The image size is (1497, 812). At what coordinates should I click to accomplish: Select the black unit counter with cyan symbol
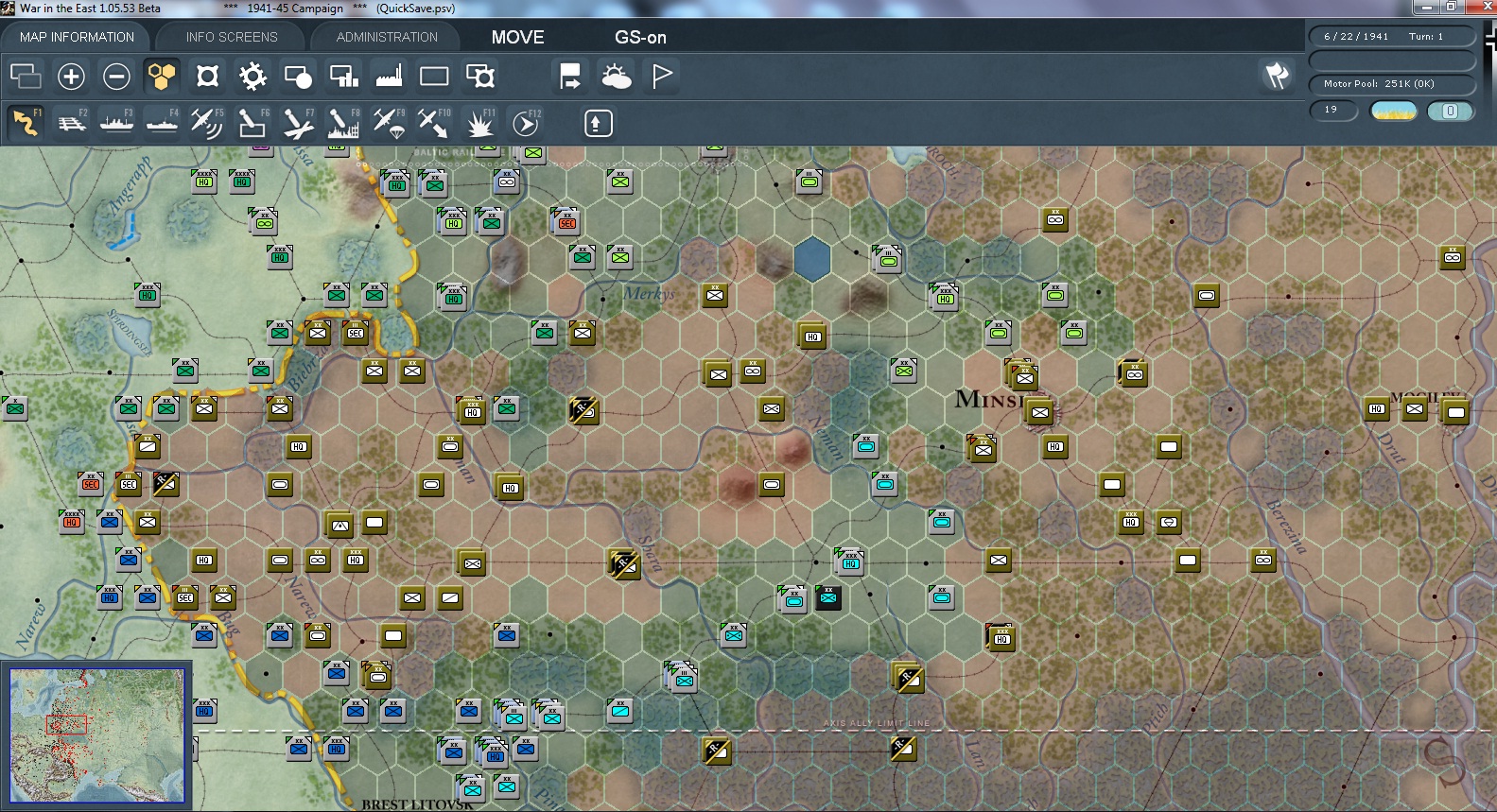click(828, 597)
